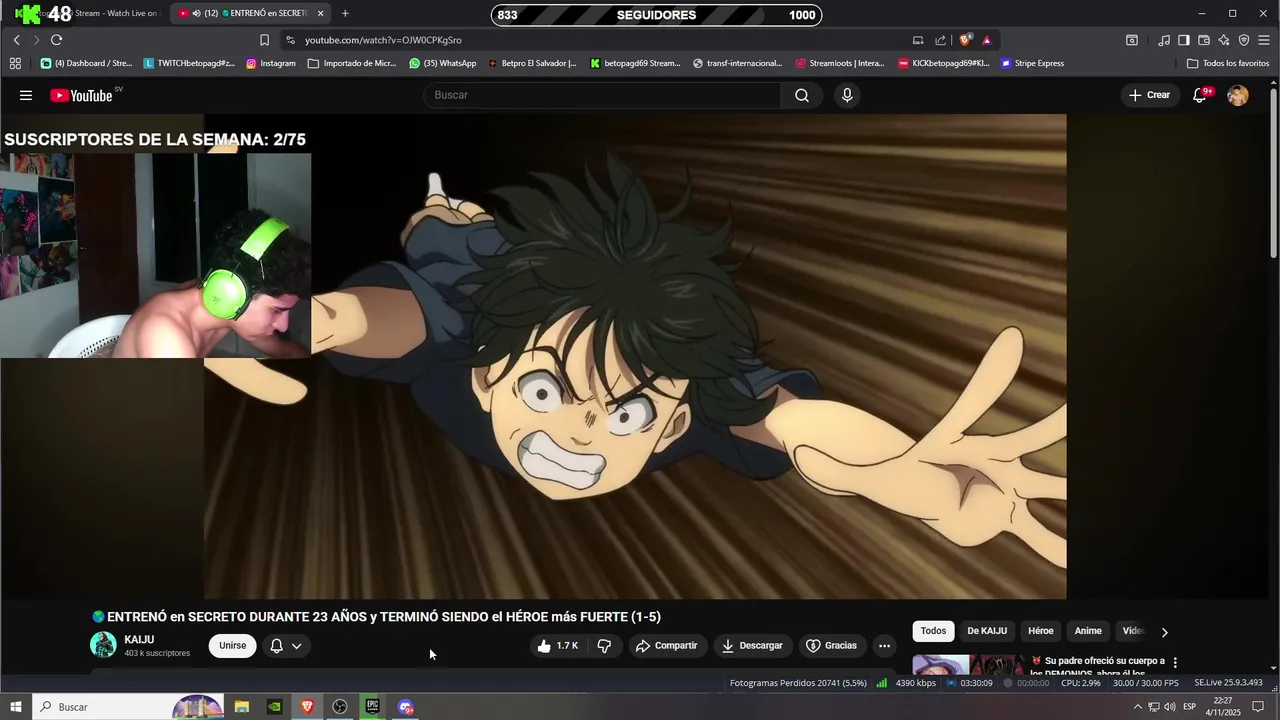
Task: Open the Stripe Express bookmark
Action: pos(1033,63)
